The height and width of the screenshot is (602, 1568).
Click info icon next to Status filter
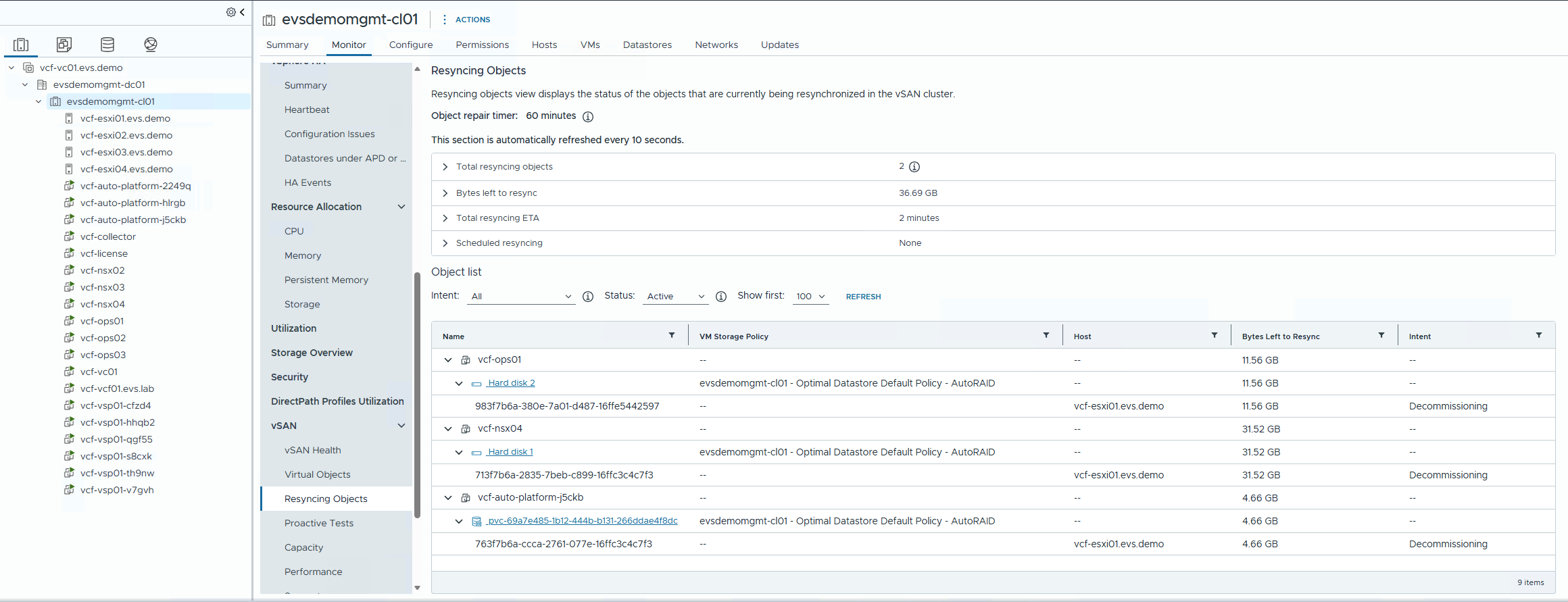721,297
